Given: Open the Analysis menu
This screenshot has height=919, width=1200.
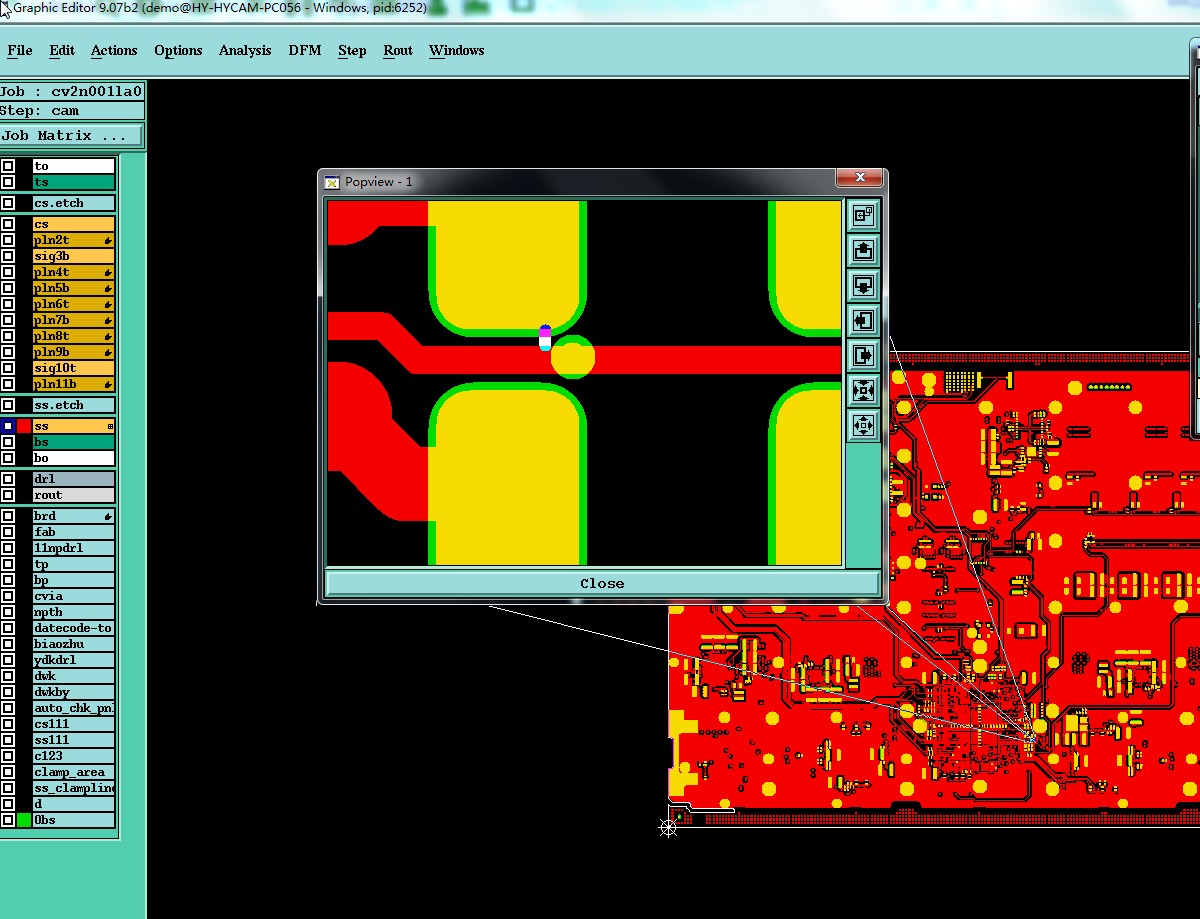Looking at the screenshot, I should tap(245, 50).
